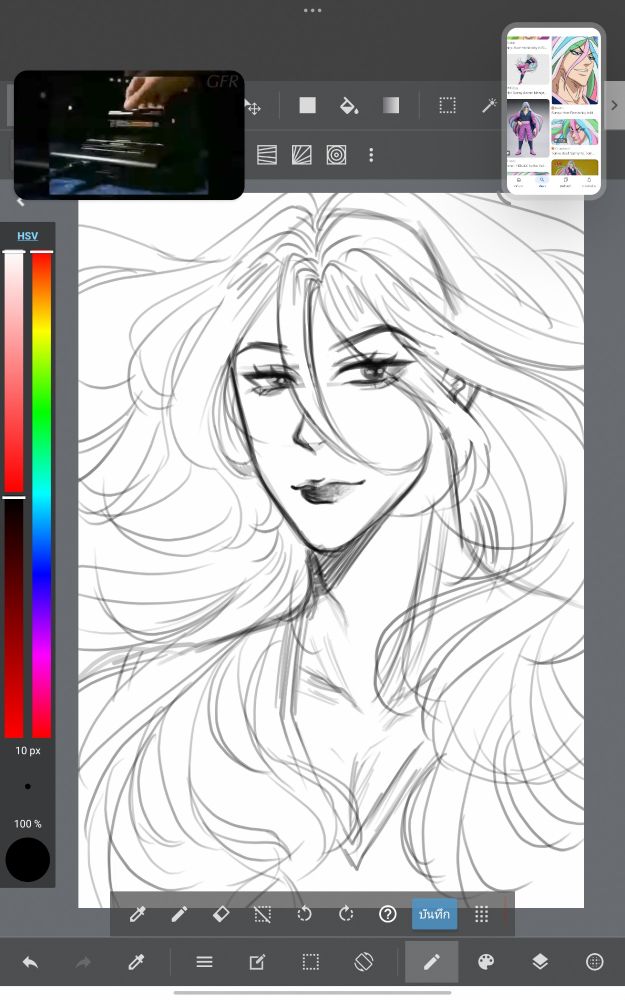Open the color palette panel
625x1000 pixels.
[486, 962]
